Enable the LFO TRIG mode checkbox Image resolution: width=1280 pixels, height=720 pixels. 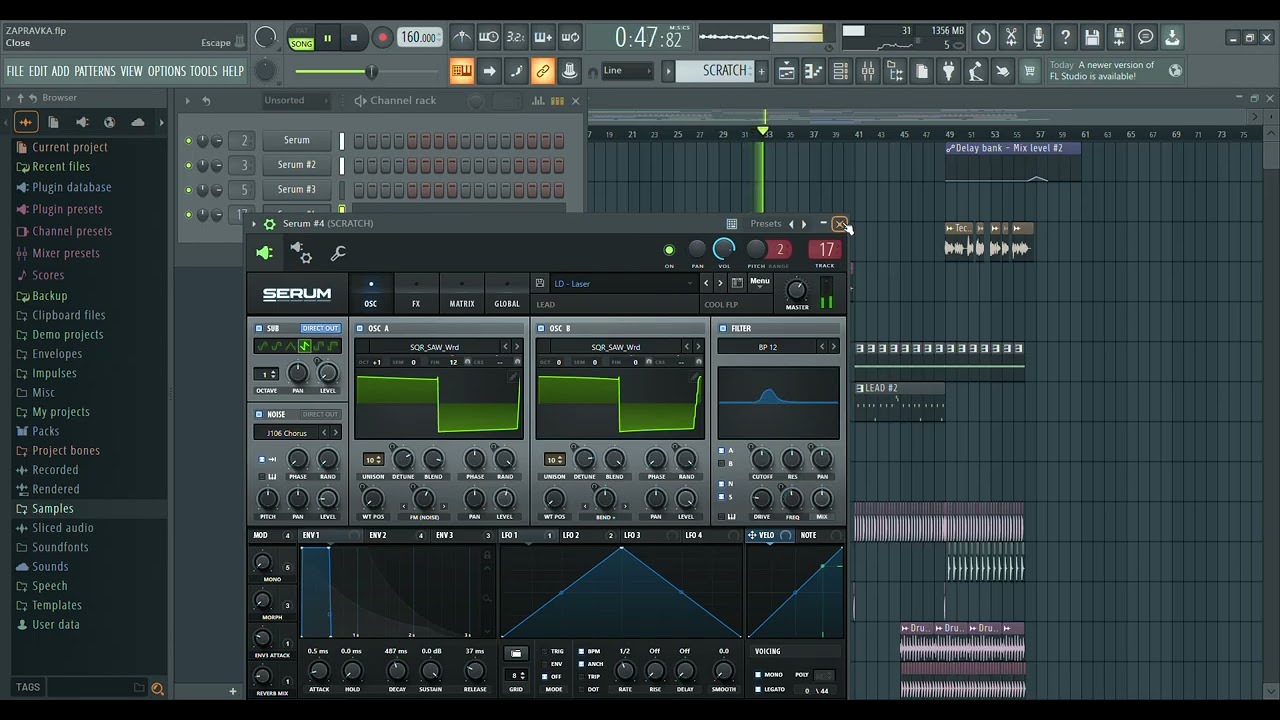point(544,651)
